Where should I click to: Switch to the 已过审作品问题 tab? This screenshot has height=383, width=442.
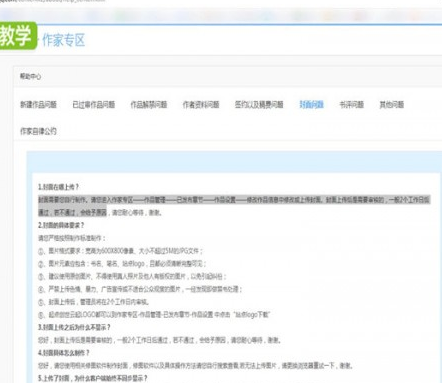pos(94,105)
